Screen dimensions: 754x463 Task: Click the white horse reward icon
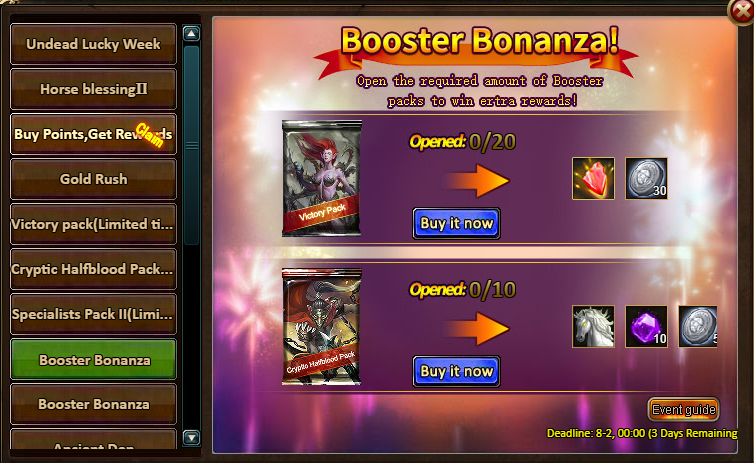pos(593,326)
